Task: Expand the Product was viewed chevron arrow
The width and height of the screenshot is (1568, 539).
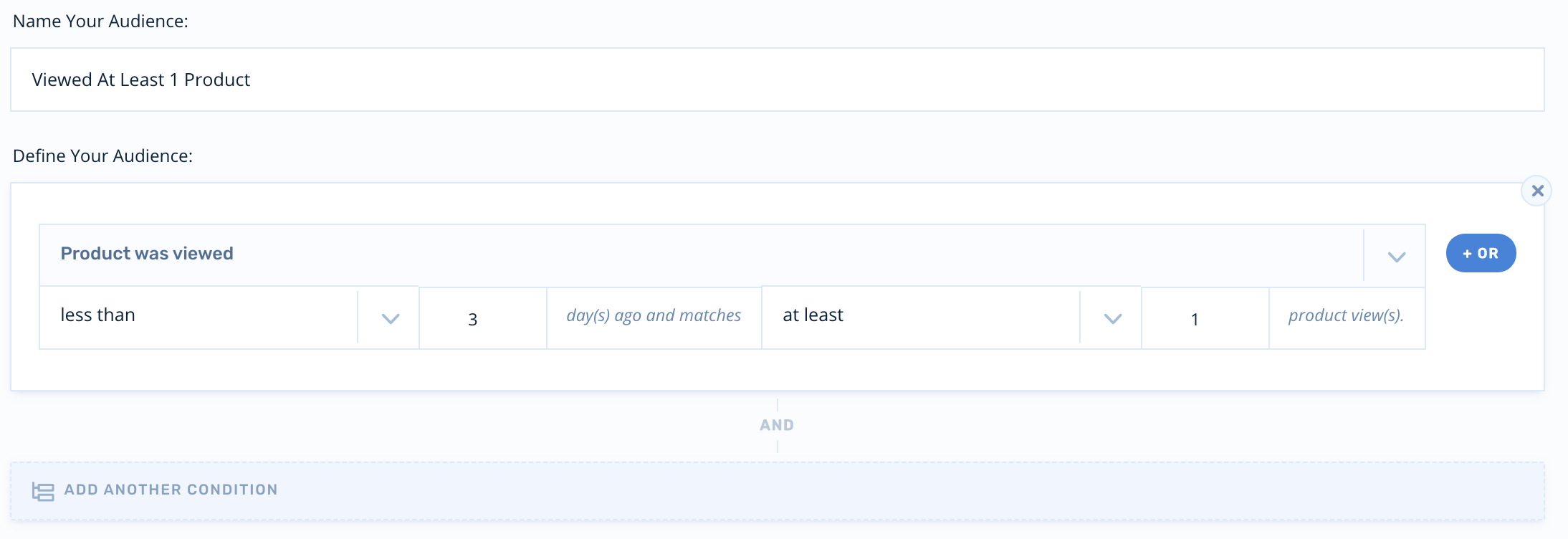Action: tap(1396, 256)
